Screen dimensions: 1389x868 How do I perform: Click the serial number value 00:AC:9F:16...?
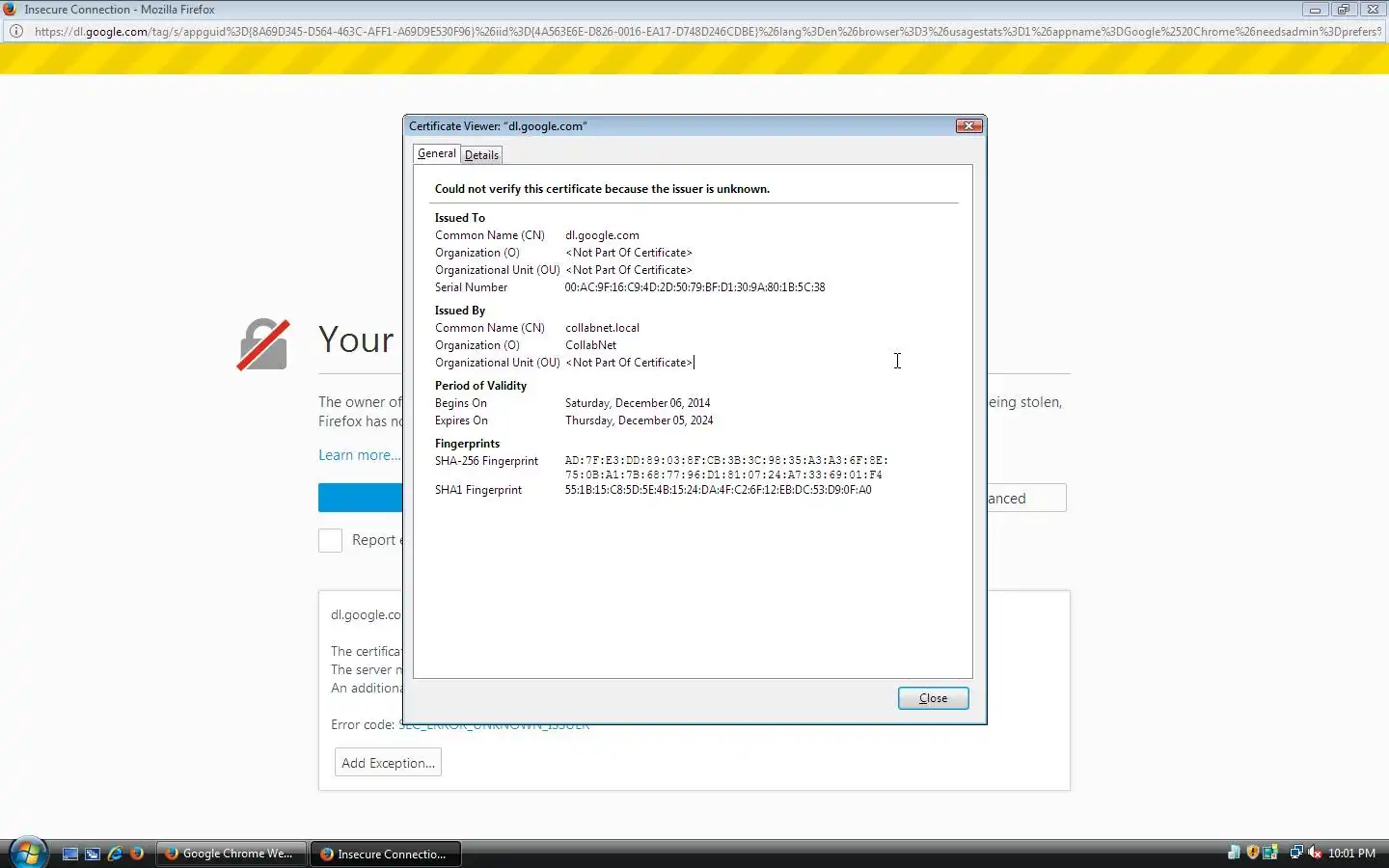tap(694, 287)
